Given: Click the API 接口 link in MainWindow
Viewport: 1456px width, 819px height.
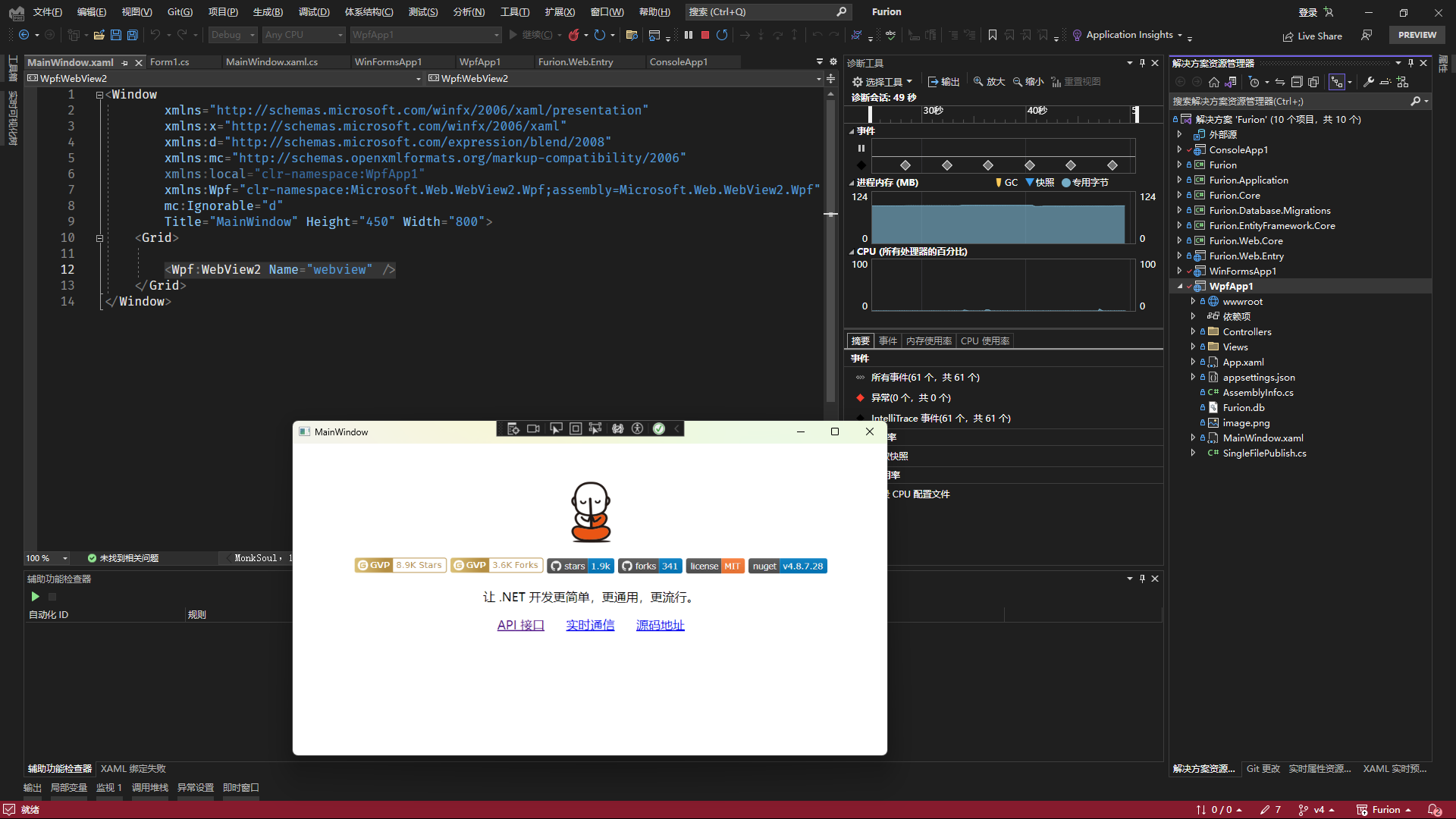Looking at the screenshot, I should coord(520,625).
